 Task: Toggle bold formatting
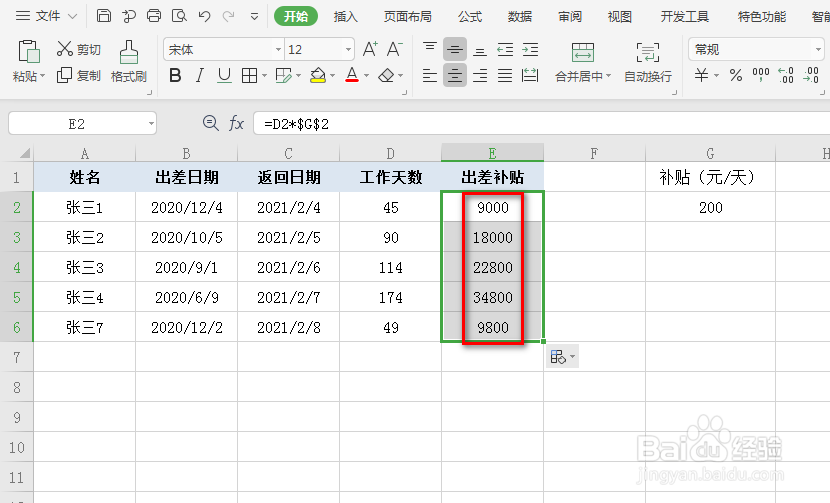175,75
